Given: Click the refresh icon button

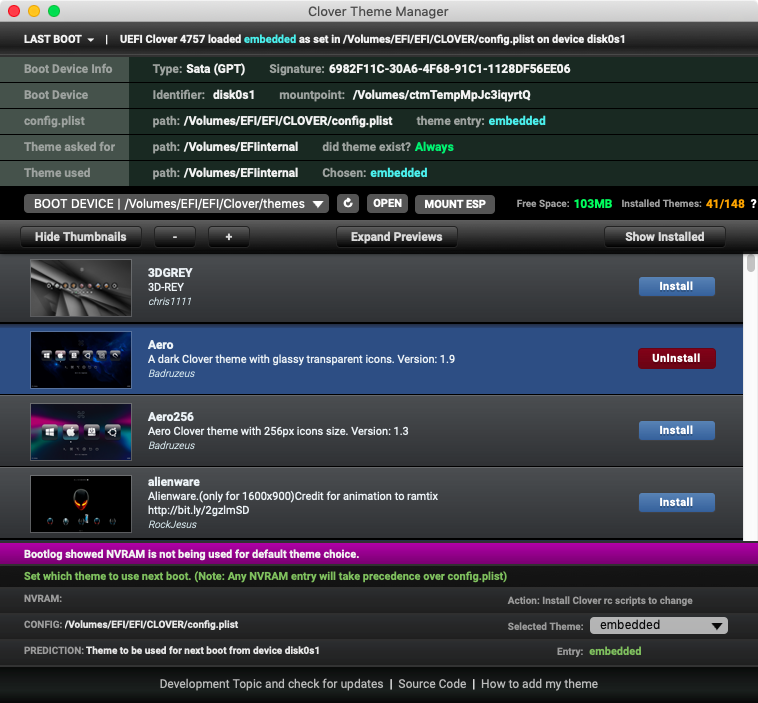Looking at the screenshot, I should click(x=348, y=204).
